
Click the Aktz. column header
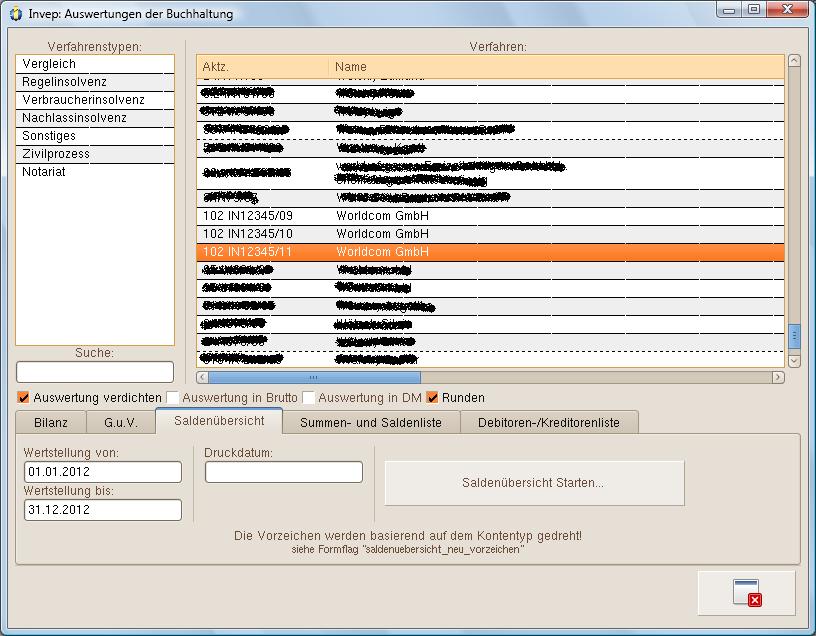point(262,67)
